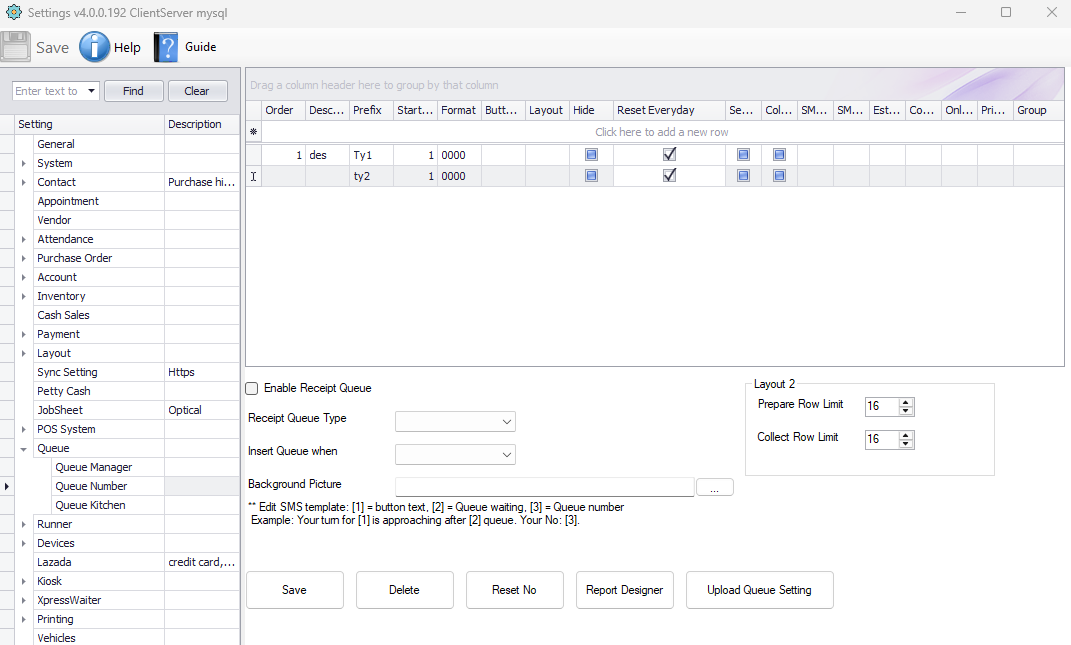1071x645 pixels.
Task: Expand the Devices tree node
Action: tap(24, 543)
